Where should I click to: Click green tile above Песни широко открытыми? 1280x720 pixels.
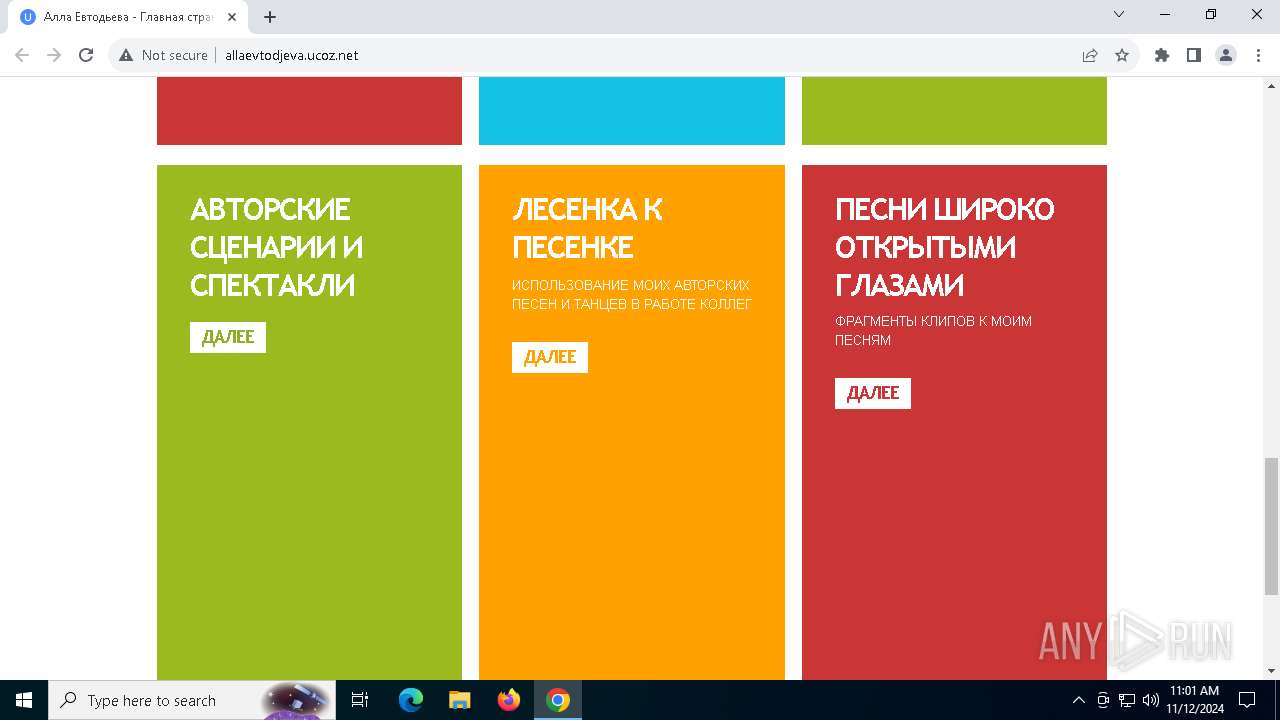[x=954, y=111]
